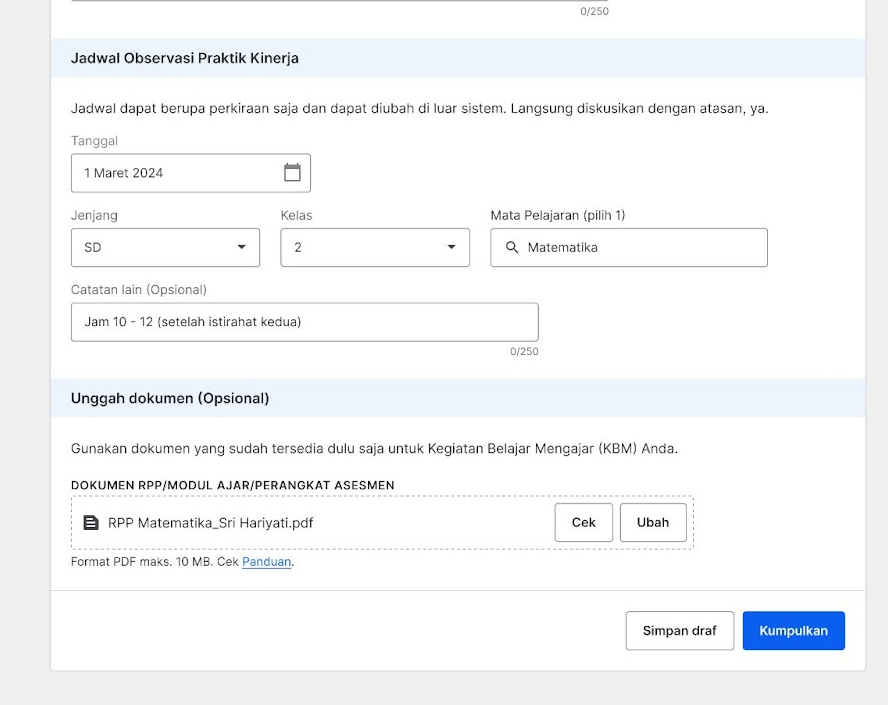Click the RPP Matematika_Sri Hariyati.pdf filename

(x=211, y=523)
